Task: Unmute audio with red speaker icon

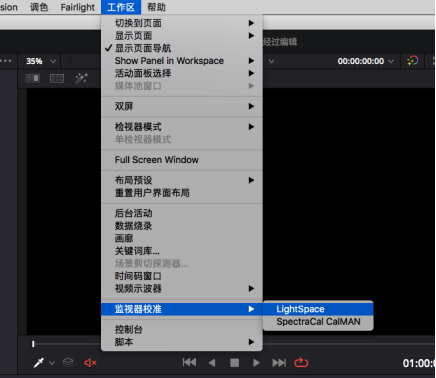Action: (90, 363)
